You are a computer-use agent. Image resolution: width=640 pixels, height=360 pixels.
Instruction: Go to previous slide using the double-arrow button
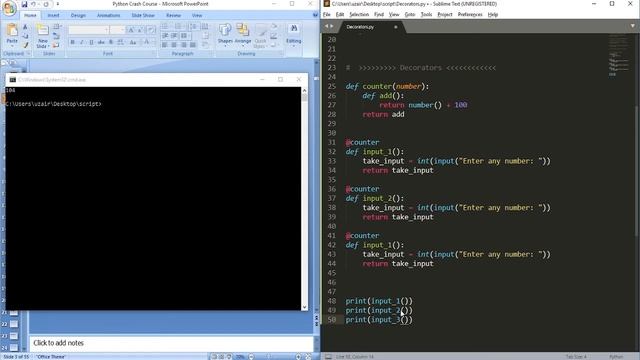click(316, 318)
